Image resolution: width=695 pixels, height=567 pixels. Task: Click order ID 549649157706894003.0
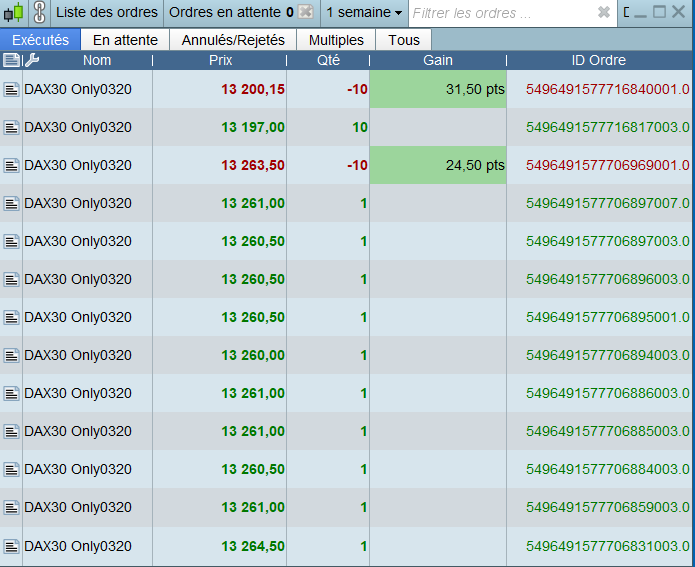coord(608,356)
